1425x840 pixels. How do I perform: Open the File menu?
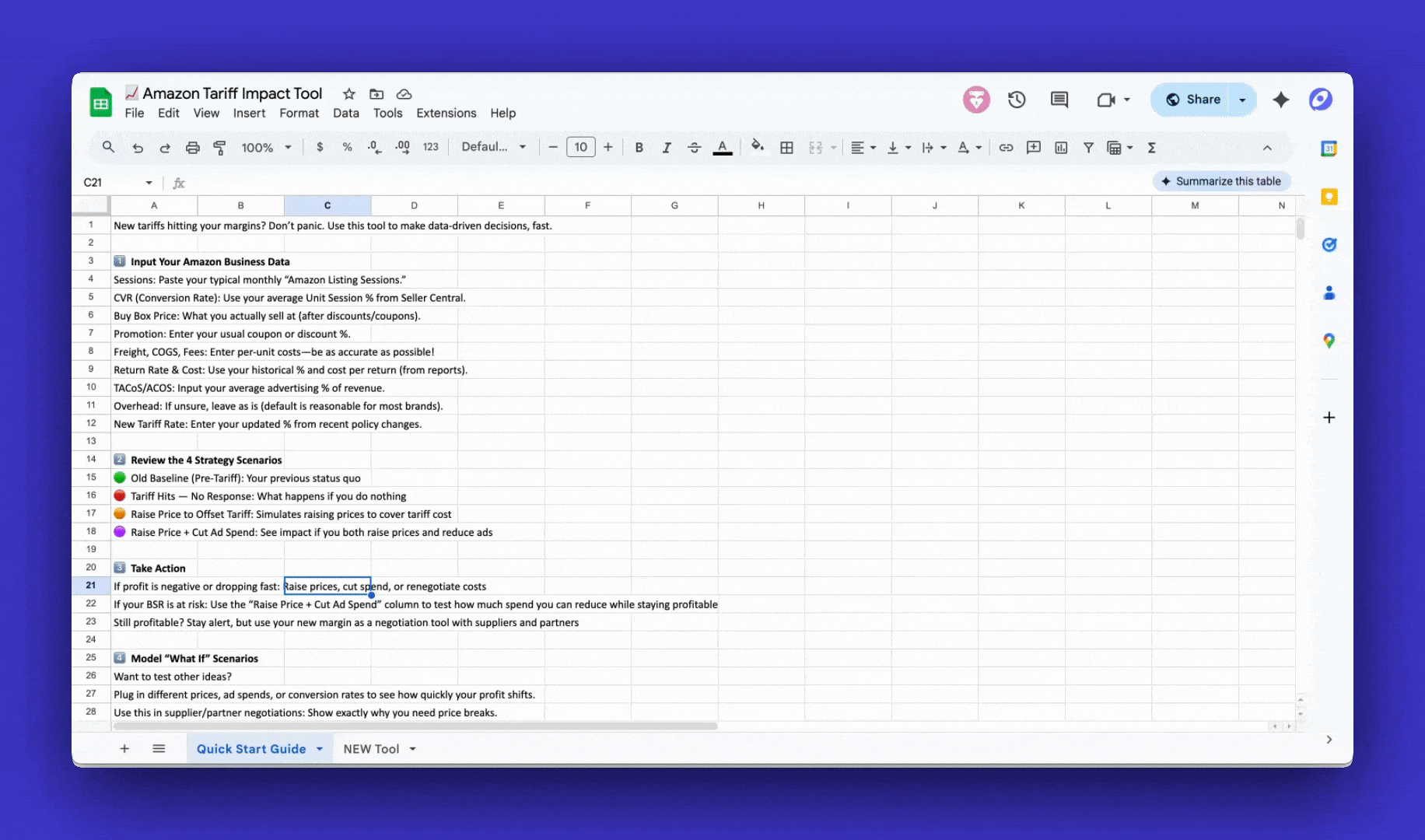point(135,113)
